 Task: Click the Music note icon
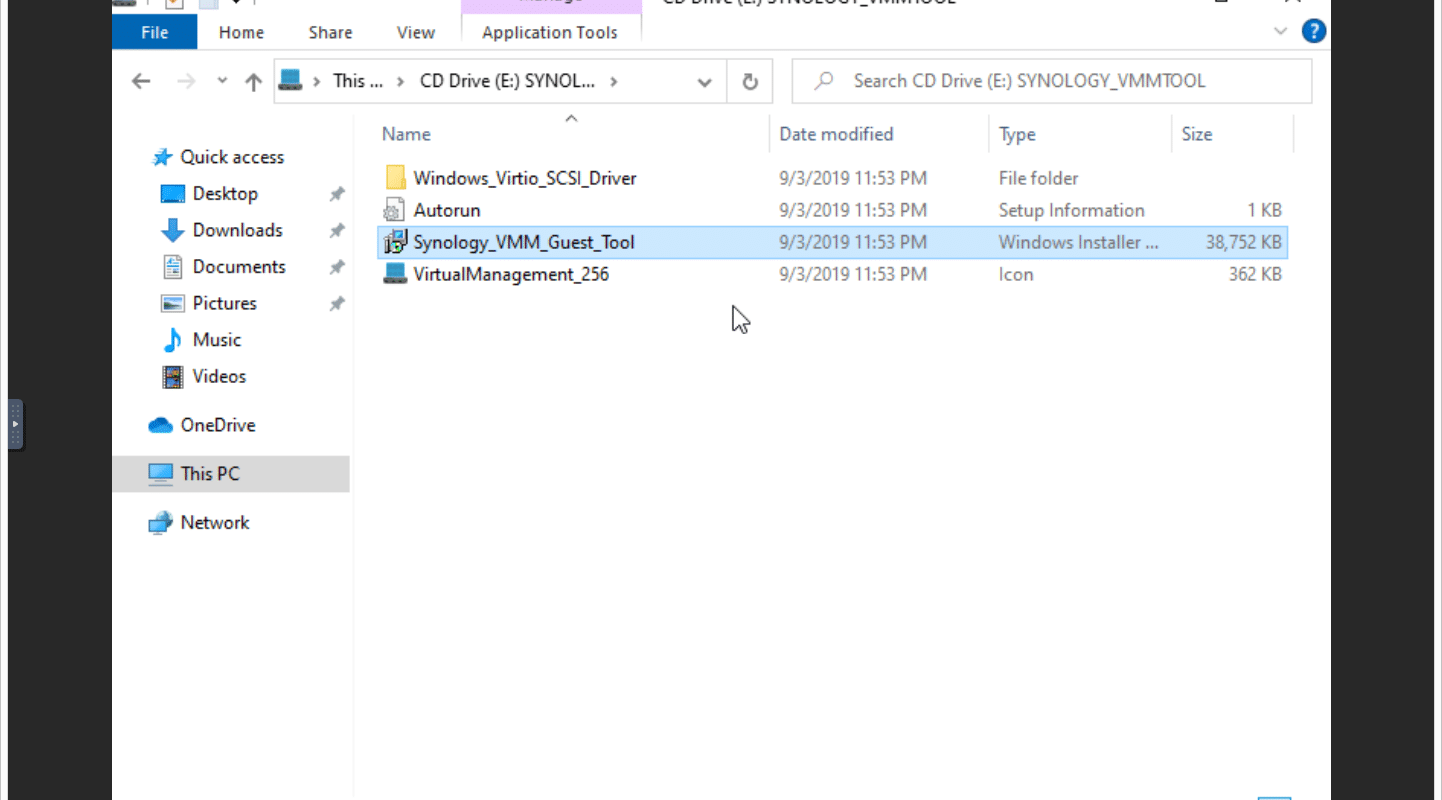pyautogui.click(x=173, y=340)
